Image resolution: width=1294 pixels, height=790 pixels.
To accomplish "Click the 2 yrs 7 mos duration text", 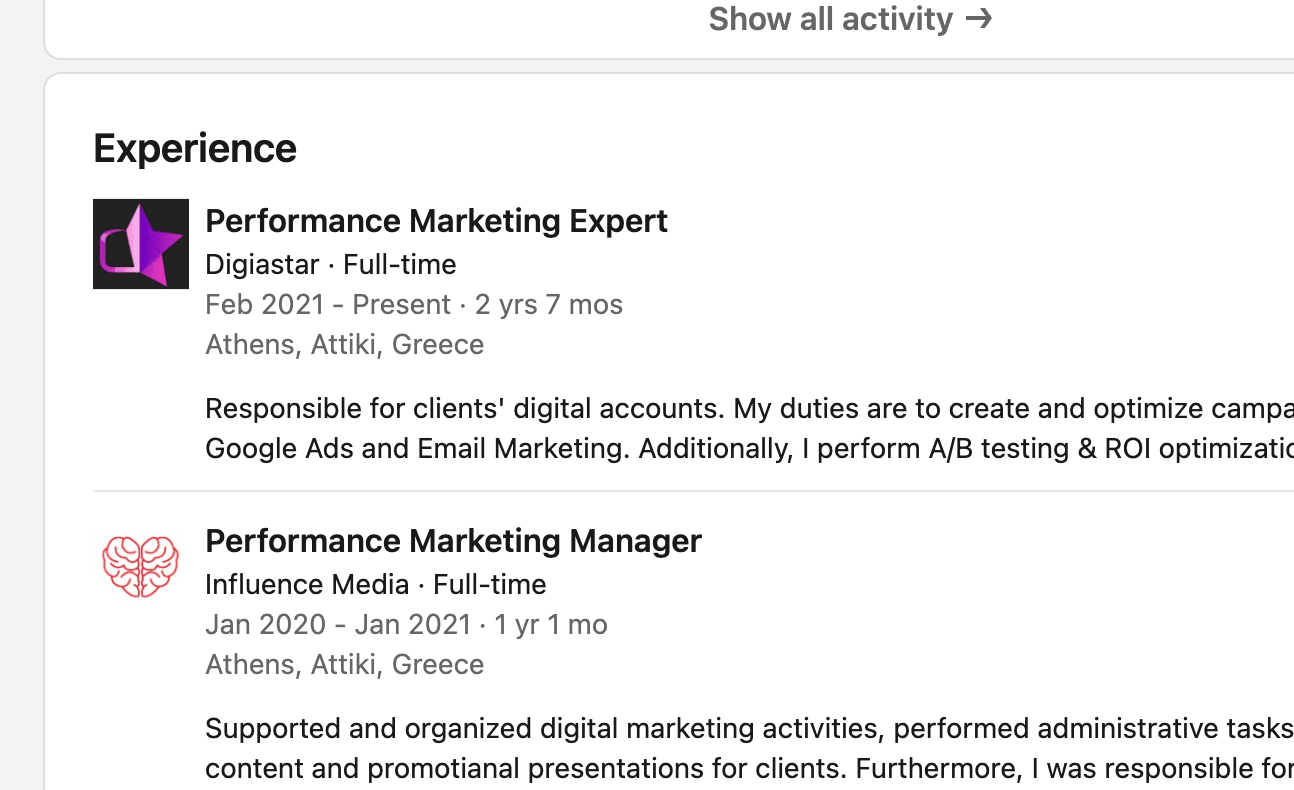I will click(x=549, y=304).
